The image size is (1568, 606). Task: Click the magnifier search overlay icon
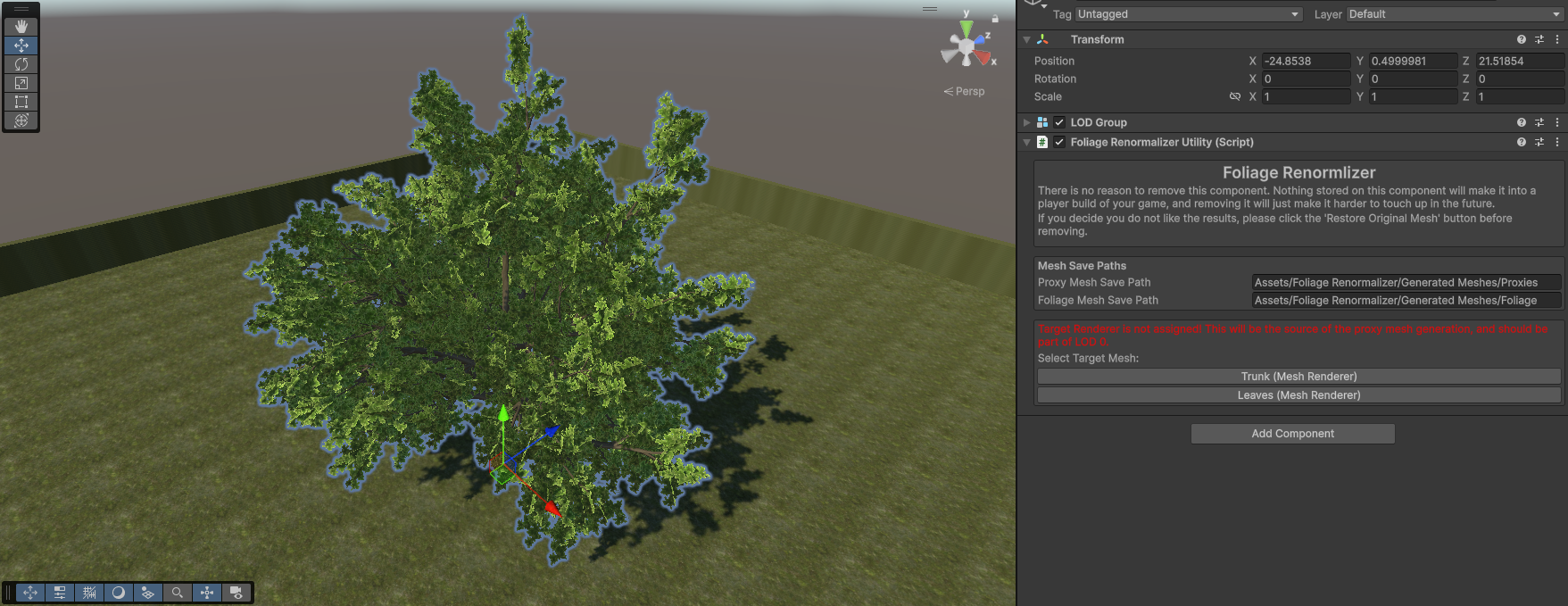pyautogui.click(x=178, y=593)
